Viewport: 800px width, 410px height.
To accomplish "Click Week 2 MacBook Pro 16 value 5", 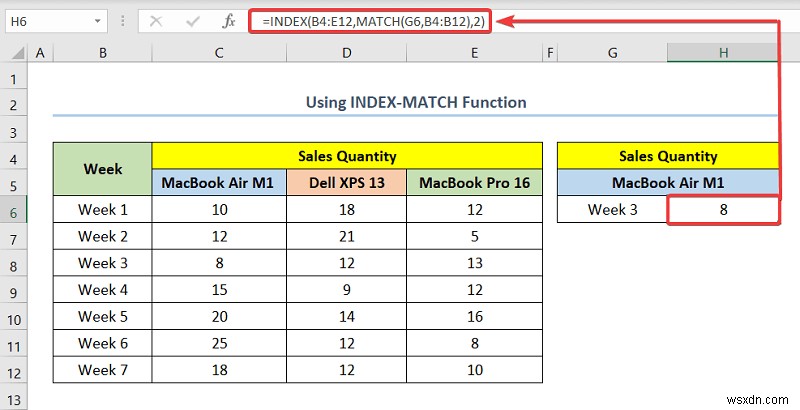I will pos(474,236).
